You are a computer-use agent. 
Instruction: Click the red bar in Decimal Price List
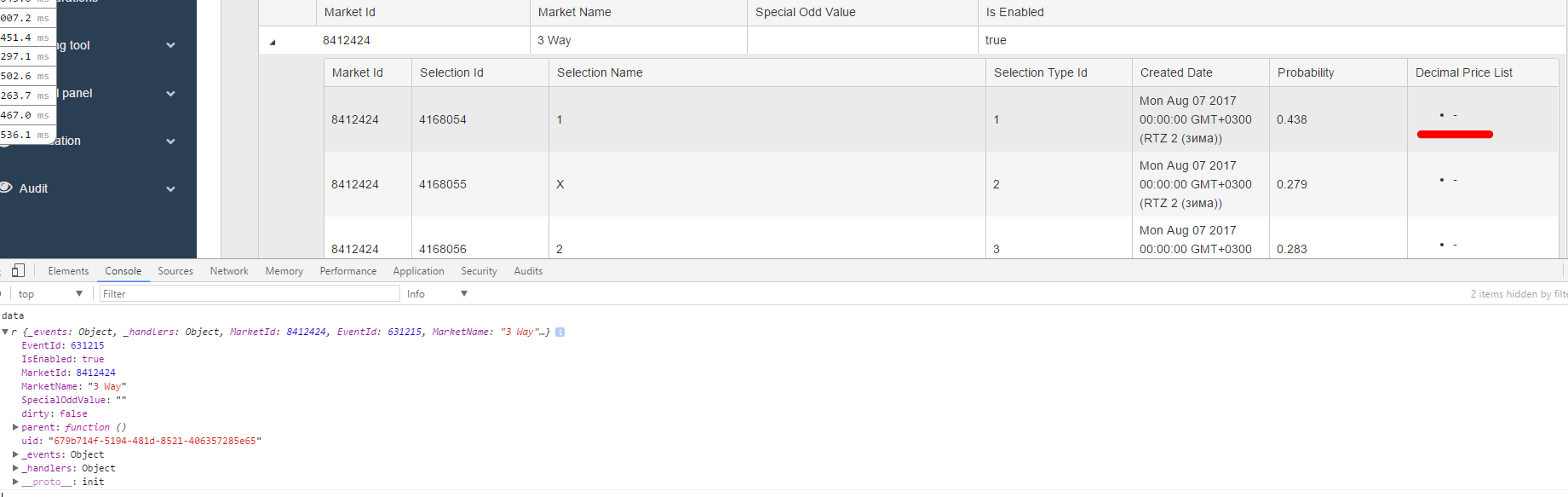tap(1455, 134)
